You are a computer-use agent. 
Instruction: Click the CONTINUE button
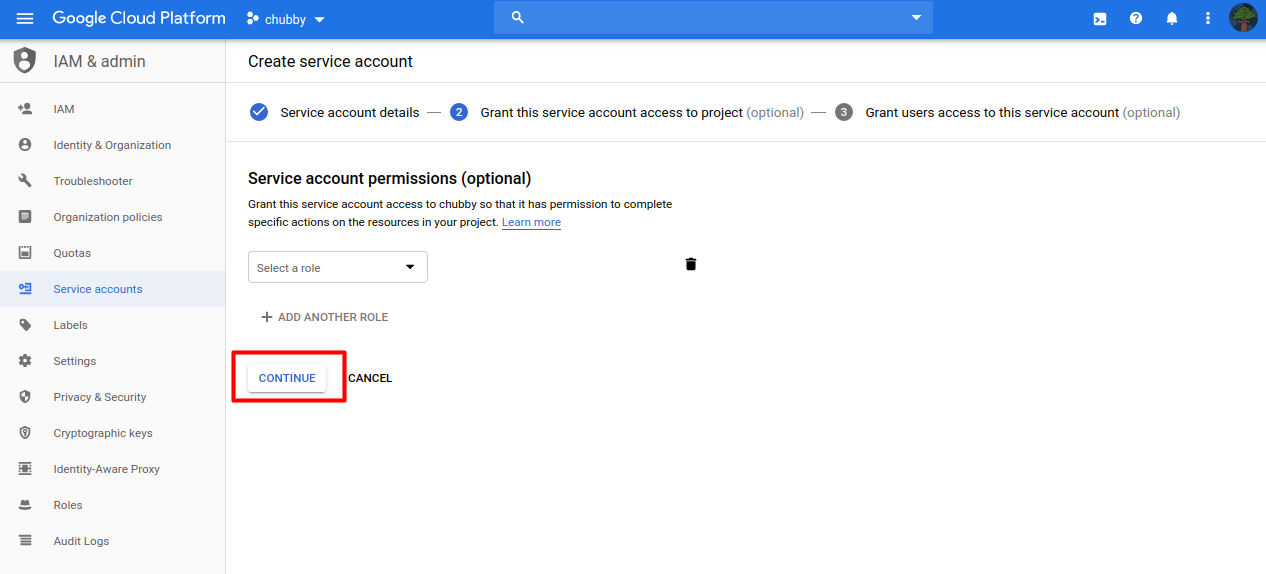(287, 378)
